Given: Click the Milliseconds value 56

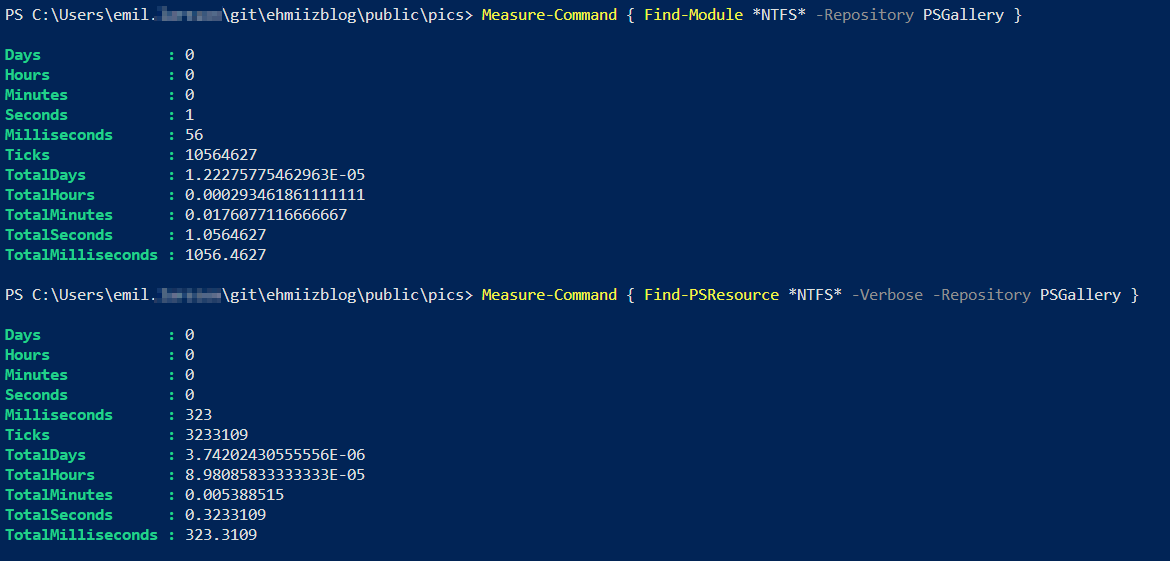Looking at the screenshot, I should (x=194, y=135).
